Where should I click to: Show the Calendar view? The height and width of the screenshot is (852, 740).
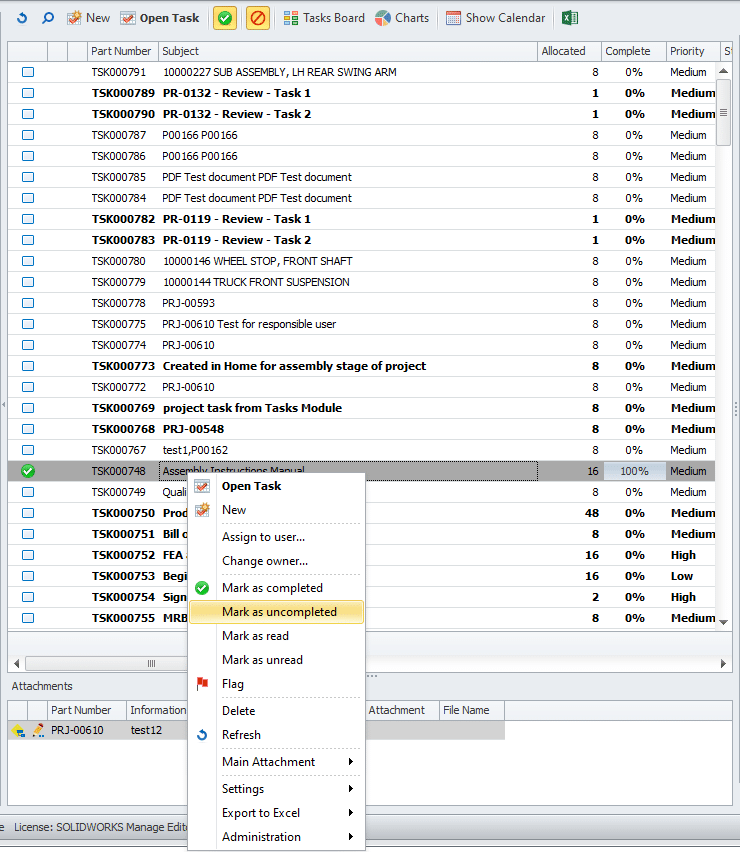pos(496,18)
